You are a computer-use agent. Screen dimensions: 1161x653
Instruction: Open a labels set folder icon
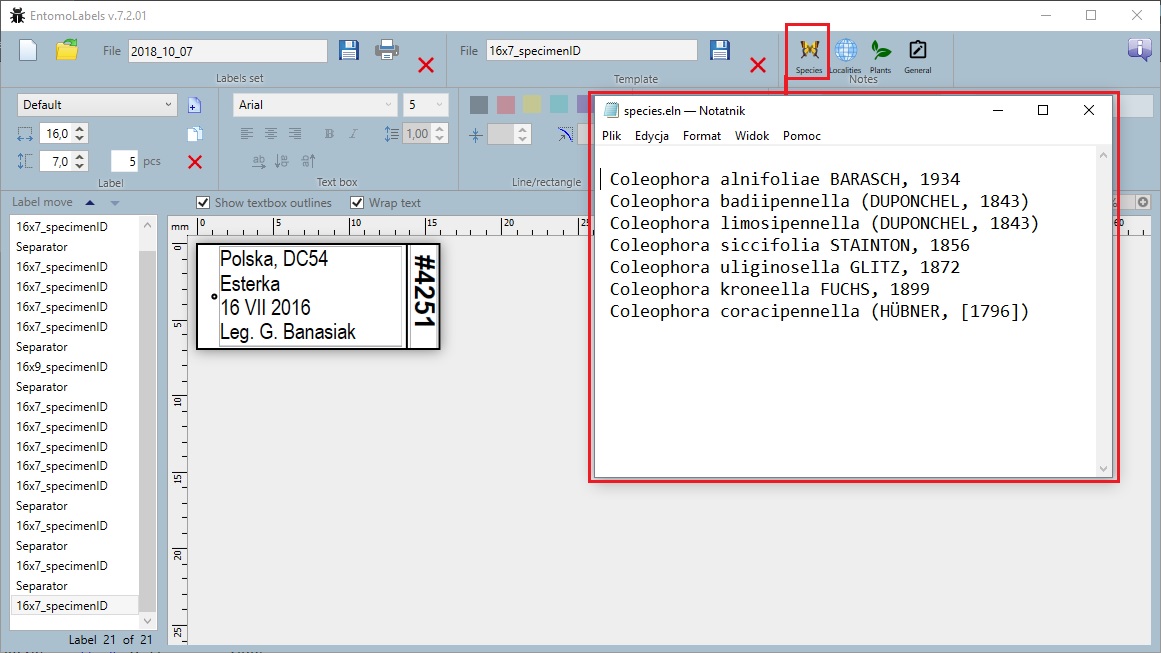[67, 50]
